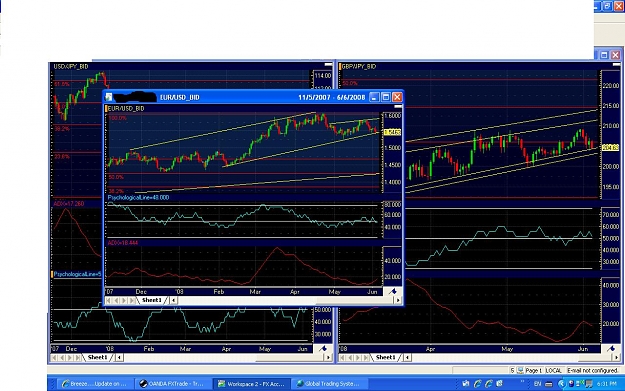Click the highlighted EUR/USD price tag 1.5663
This screenshot has width=625, height=391.
tap(392, 132)
